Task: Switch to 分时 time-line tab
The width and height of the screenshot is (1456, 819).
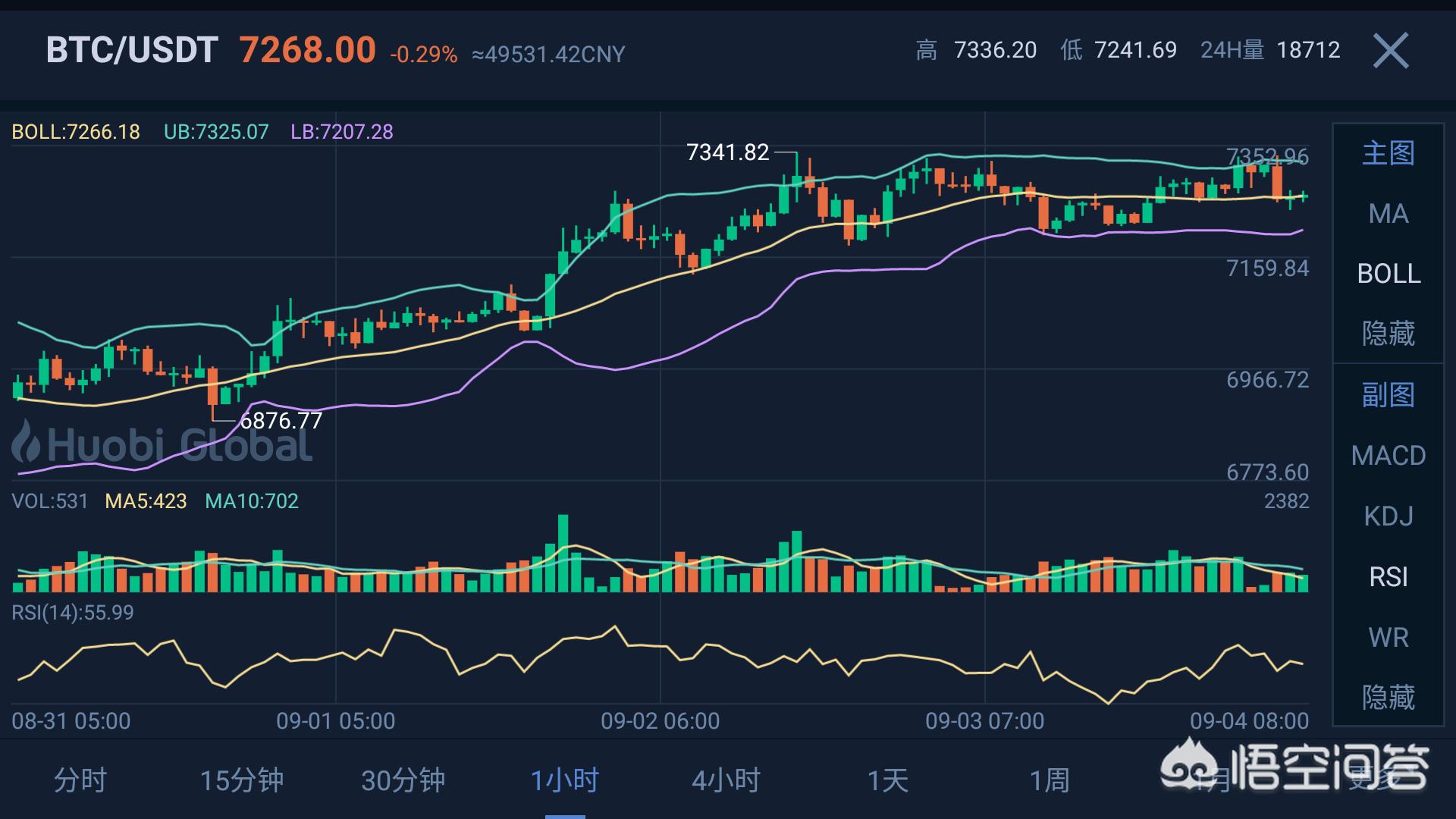Action: pos(80,780)
